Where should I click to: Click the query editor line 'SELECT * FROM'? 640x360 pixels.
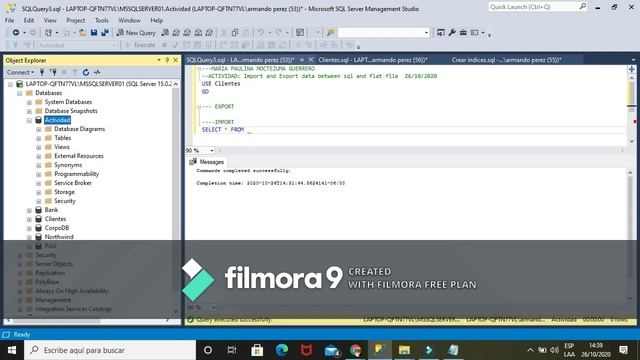click(223, 129)
